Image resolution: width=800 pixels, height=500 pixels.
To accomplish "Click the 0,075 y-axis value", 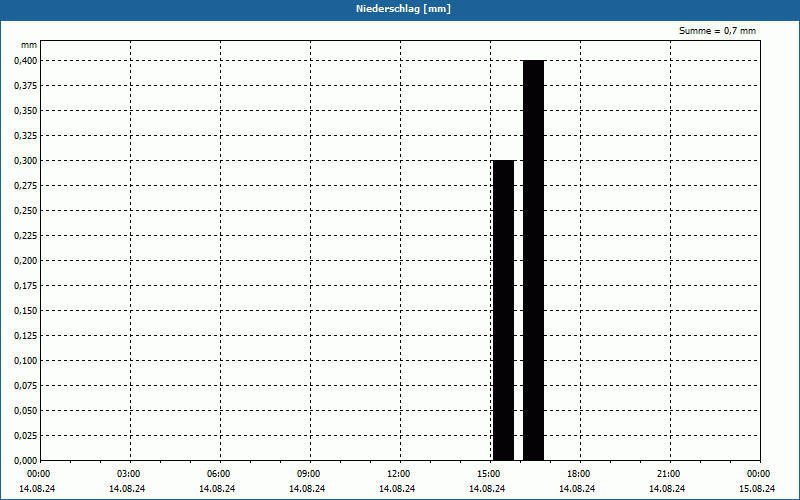I will 26,385.
